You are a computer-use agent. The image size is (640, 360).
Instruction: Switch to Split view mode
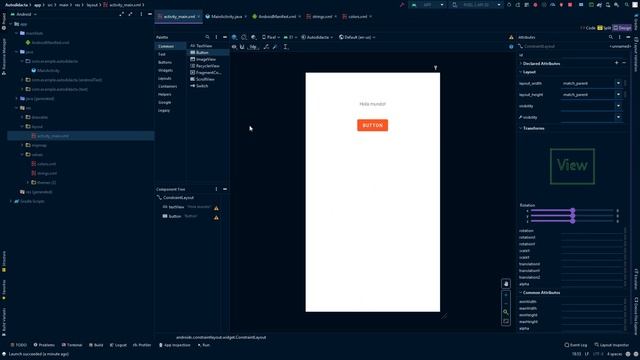[x=605, y=28]
